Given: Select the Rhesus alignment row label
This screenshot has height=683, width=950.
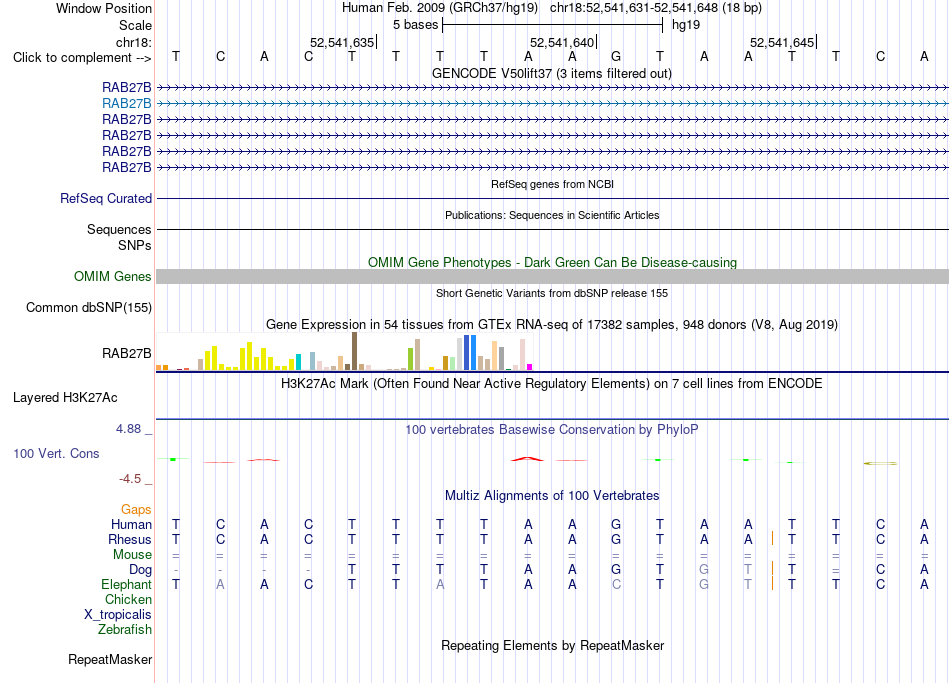Looking at the screenshot, I should tap(130, 539).
